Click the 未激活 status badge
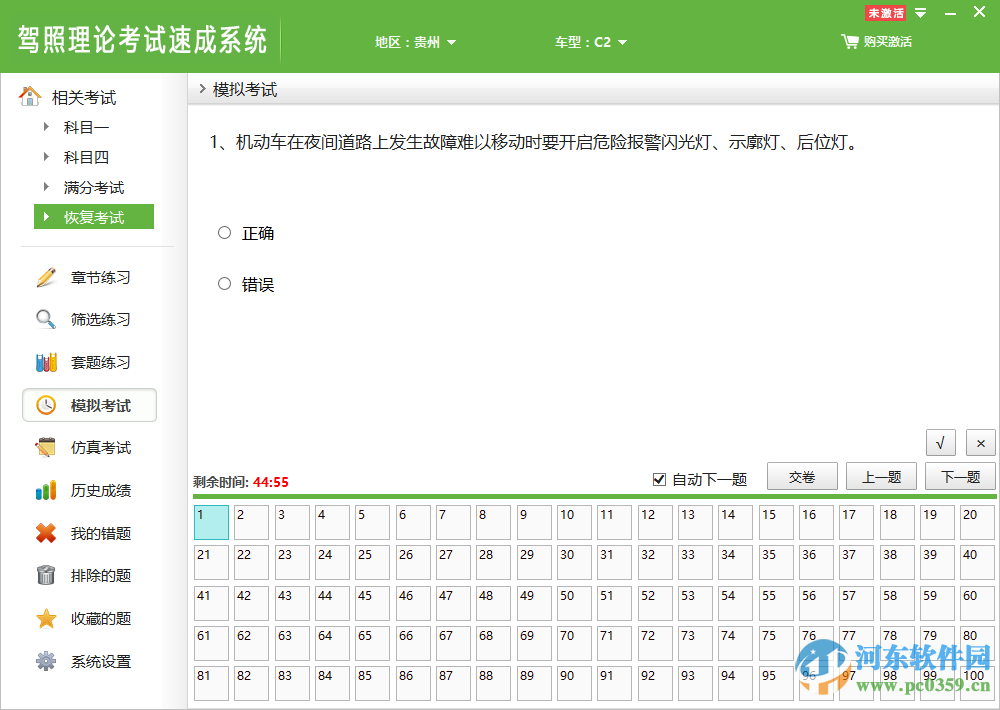Image resolution: width=1000 pixels, height=710 pixels. coord(885,13)
